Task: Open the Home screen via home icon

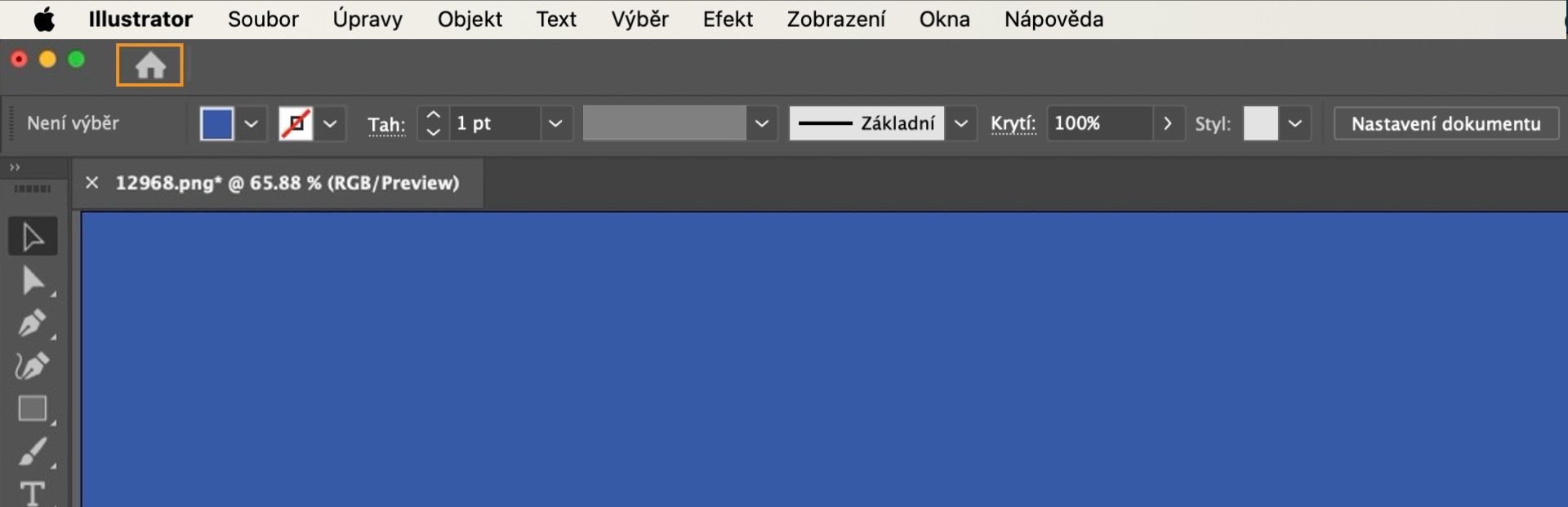Action: [149, 64]
